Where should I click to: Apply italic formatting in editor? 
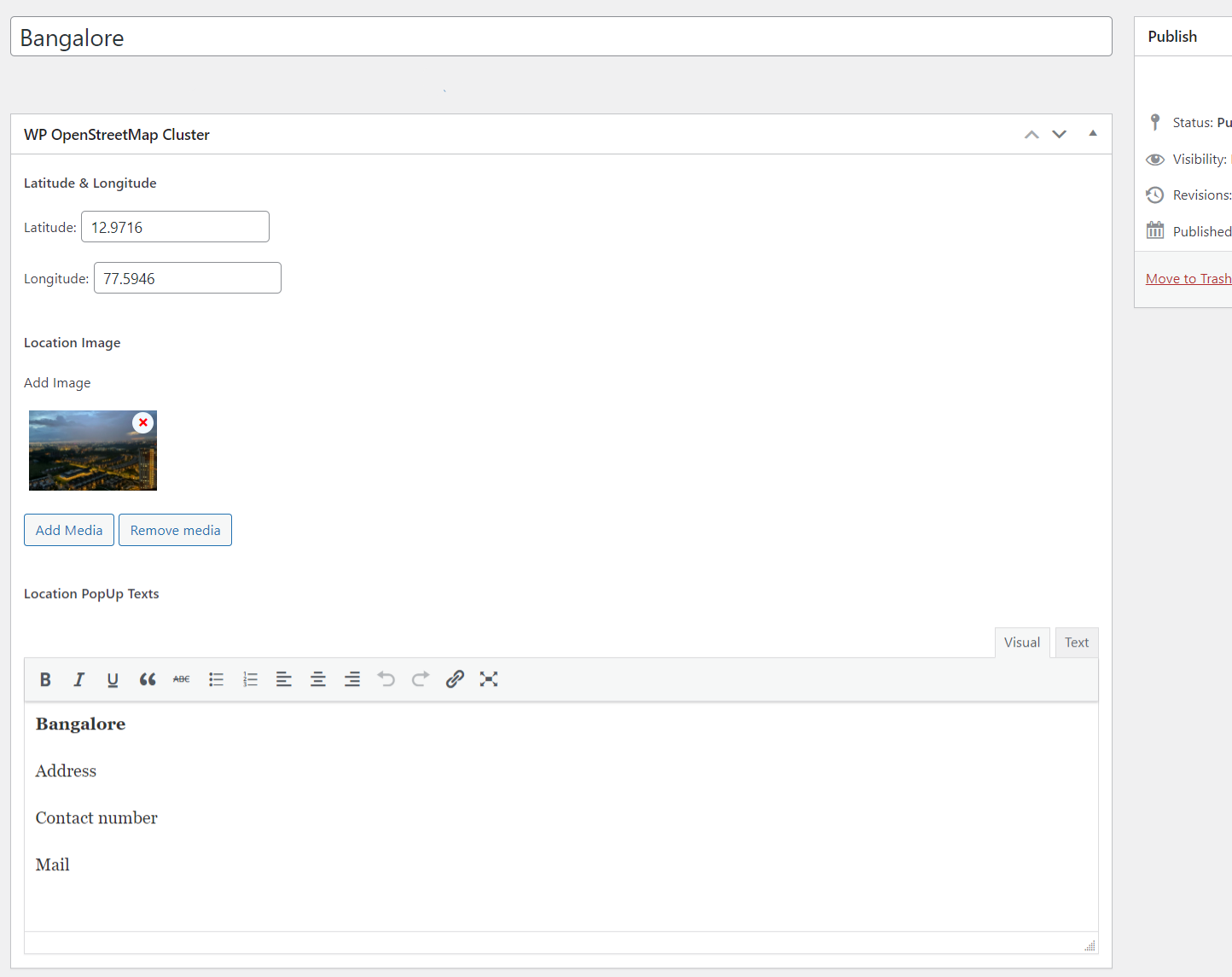pyautogui.click(x=78, y=679)
